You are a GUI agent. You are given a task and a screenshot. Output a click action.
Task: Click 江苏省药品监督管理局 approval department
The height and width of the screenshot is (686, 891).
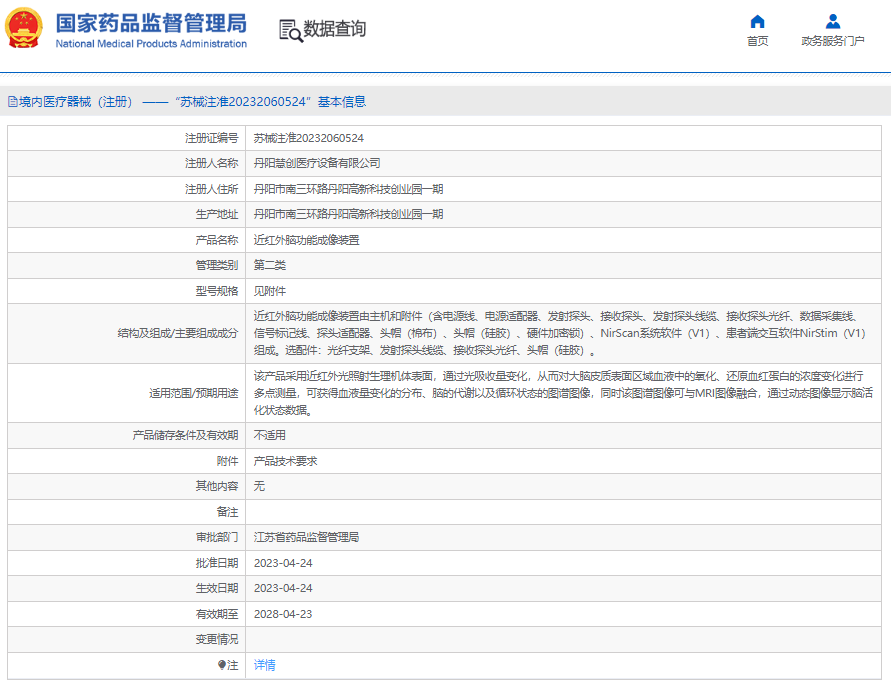click(306, 537)
